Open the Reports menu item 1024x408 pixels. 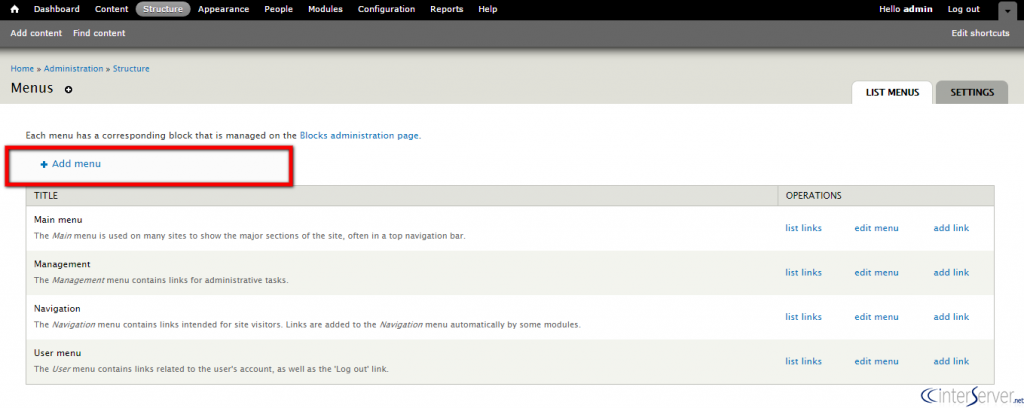447,9
